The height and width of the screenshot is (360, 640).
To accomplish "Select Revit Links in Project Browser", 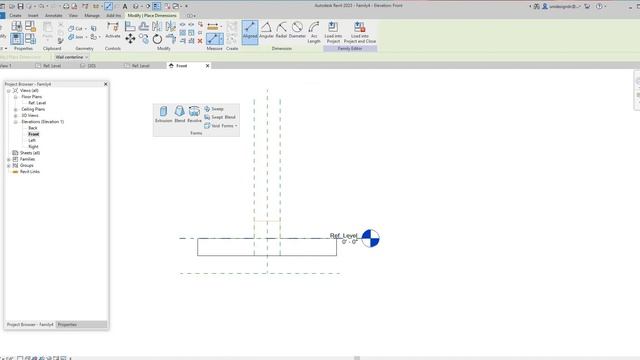I will coord(30,172).
